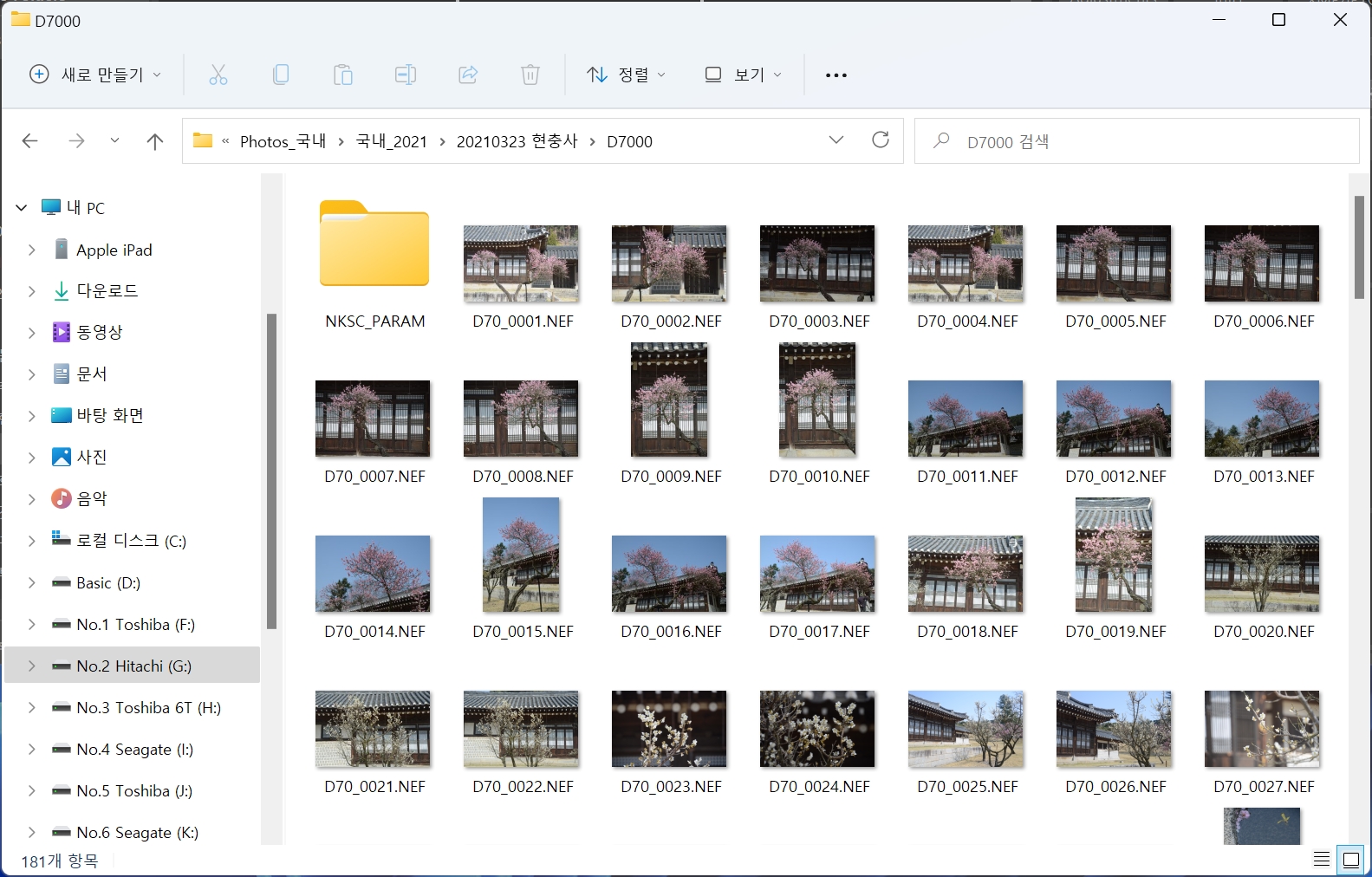The width and height of the screenshot is (1372, 877).
Task: Click the 181개 항목 status text
Action: [x=60, y=861]
